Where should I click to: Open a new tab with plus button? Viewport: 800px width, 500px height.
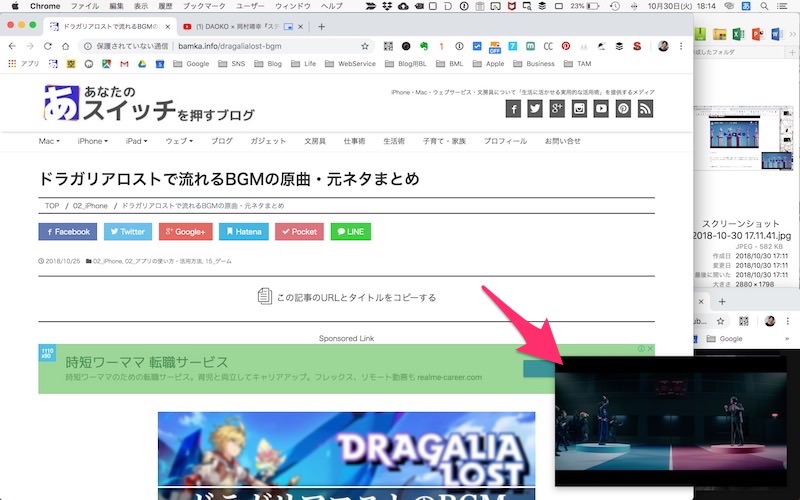[x=321, y=27]
